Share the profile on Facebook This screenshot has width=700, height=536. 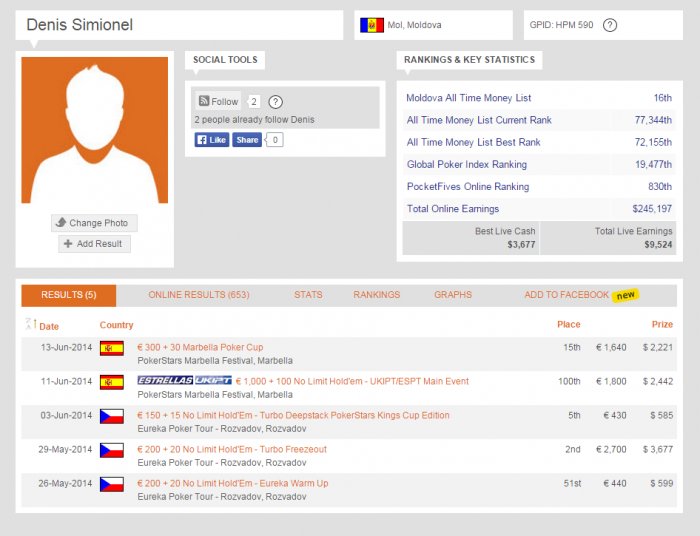247,140
